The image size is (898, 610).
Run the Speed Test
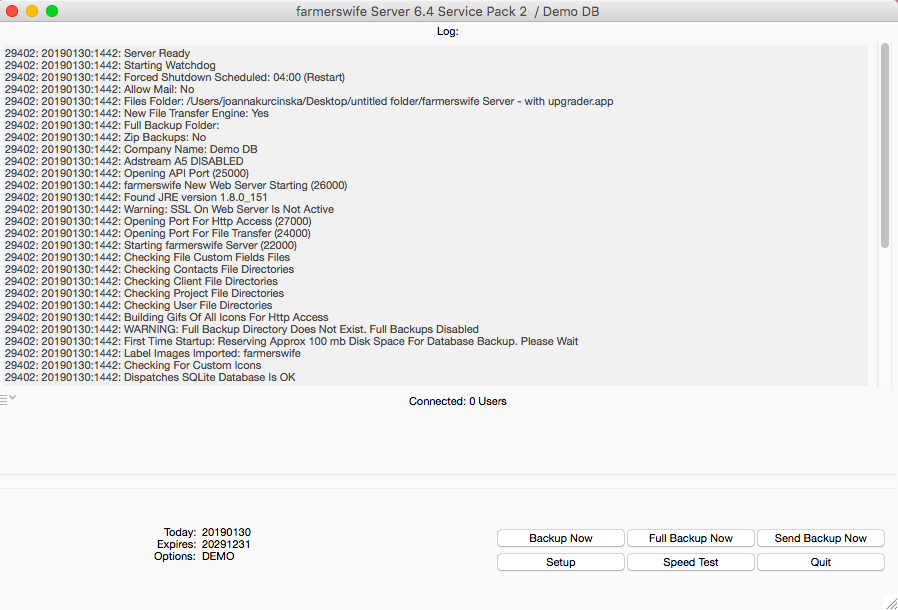[690, 562]
